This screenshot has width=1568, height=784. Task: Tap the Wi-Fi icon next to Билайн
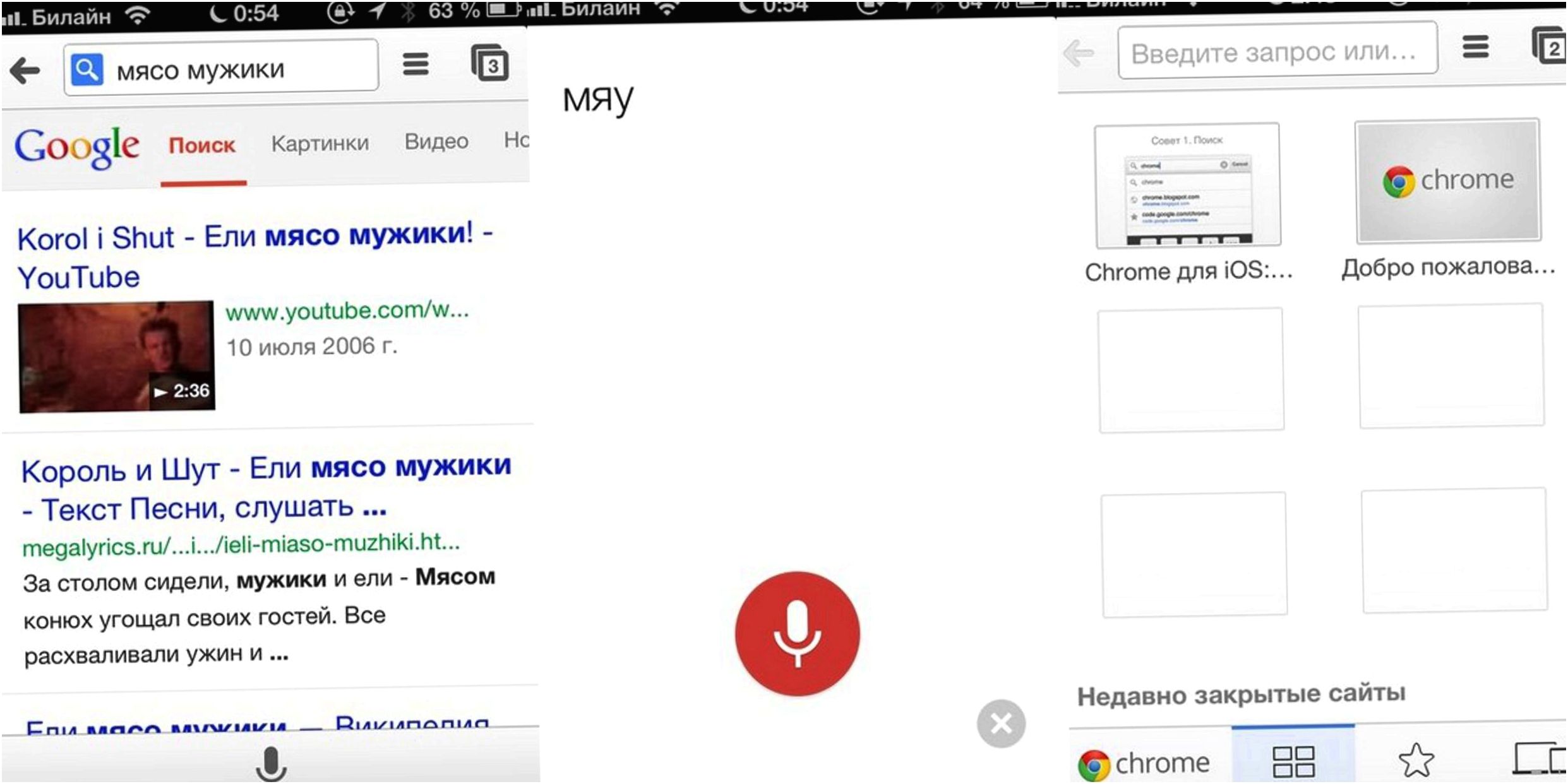tap(137, 15)
